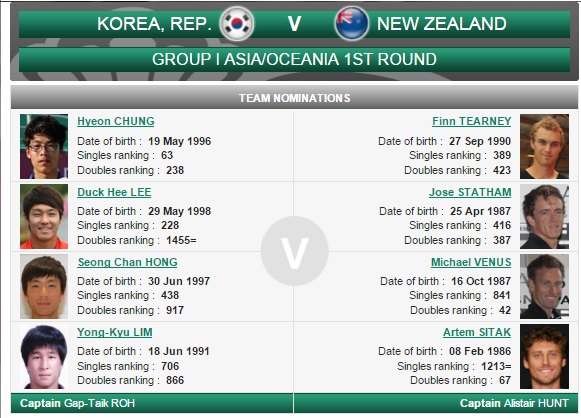Open Yong-Kyu LIM player link
This screenshot has width=581, height=418.
114,332
